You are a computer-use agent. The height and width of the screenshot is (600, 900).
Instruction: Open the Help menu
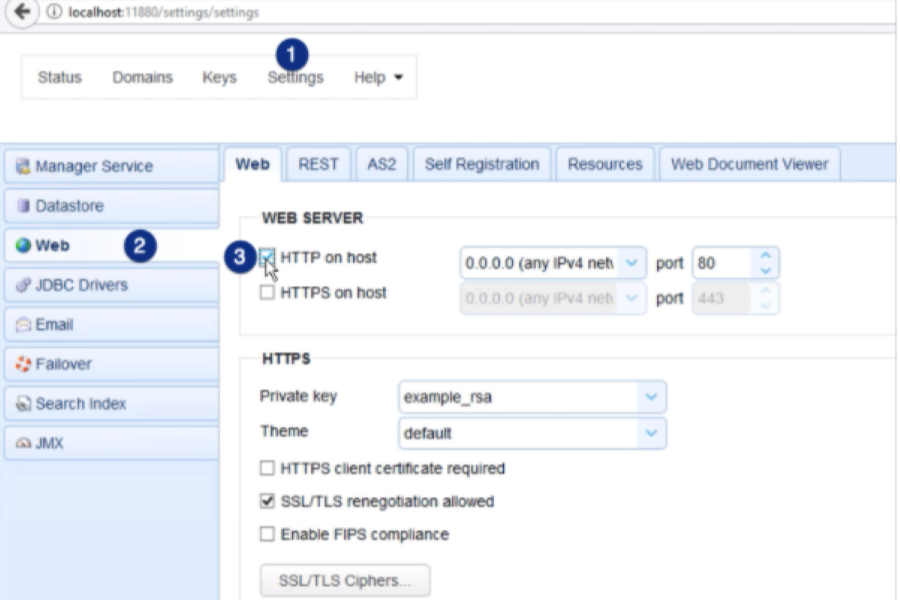pyautogui.click(x=378, y=78)
